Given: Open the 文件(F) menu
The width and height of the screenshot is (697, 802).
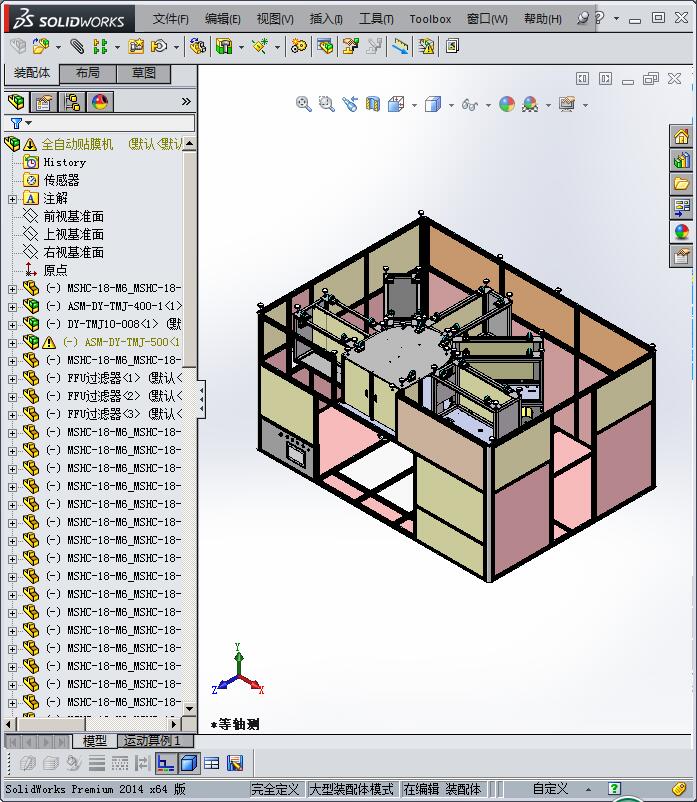Looking at the screenshot, I should tap(171, 19).
